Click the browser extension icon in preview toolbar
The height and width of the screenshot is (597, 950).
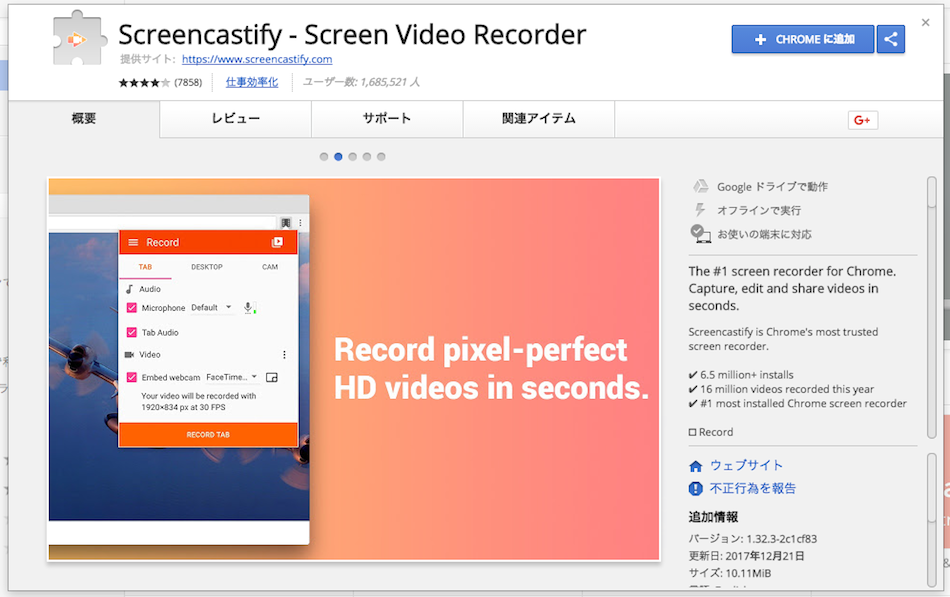click(x=286, y=223)
